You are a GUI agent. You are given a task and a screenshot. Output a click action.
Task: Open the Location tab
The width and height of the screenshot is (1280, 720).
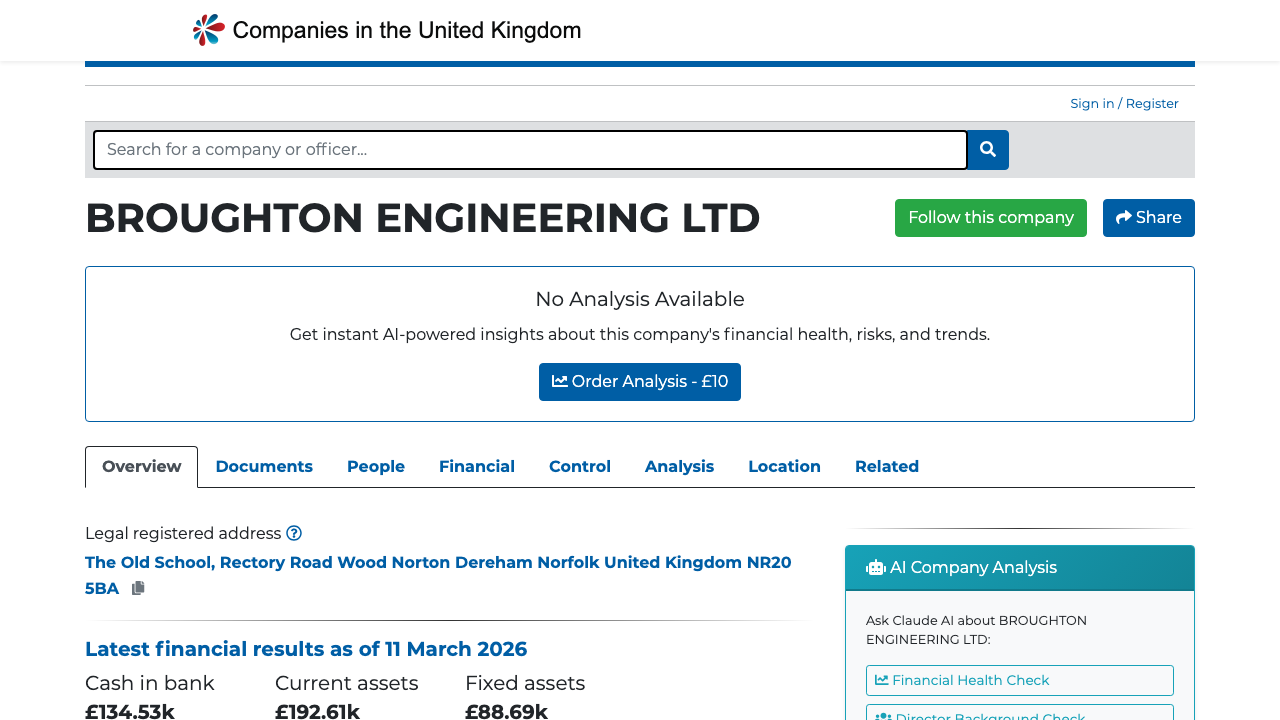(784, 466)
